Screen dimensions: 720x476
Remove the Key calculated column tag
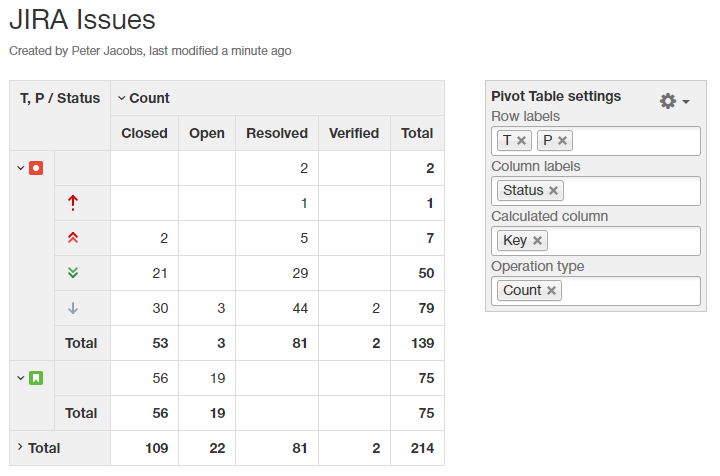538,241
